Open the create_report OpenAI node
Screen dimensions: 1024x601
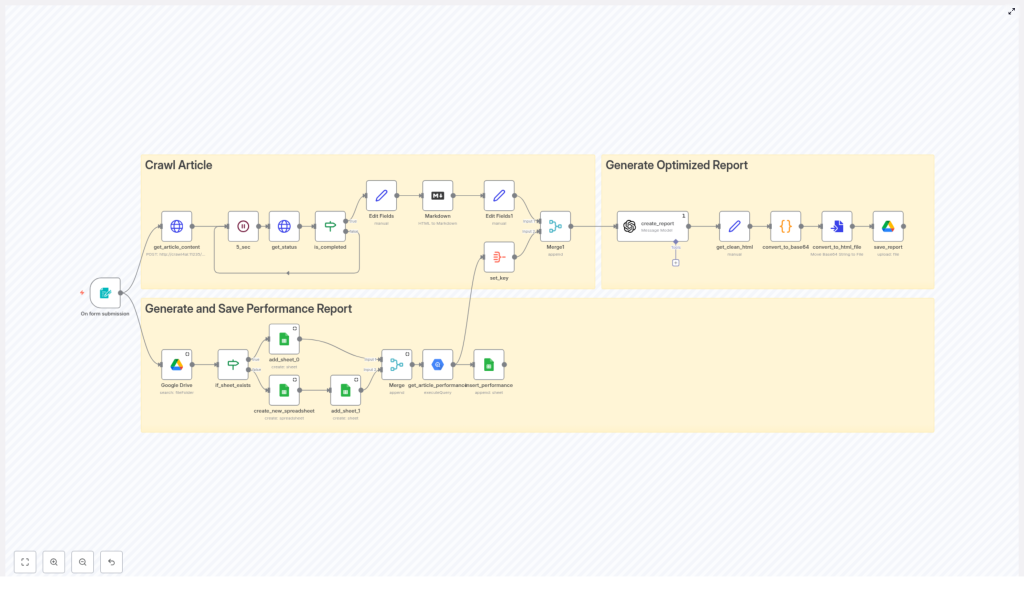(652, 226)
